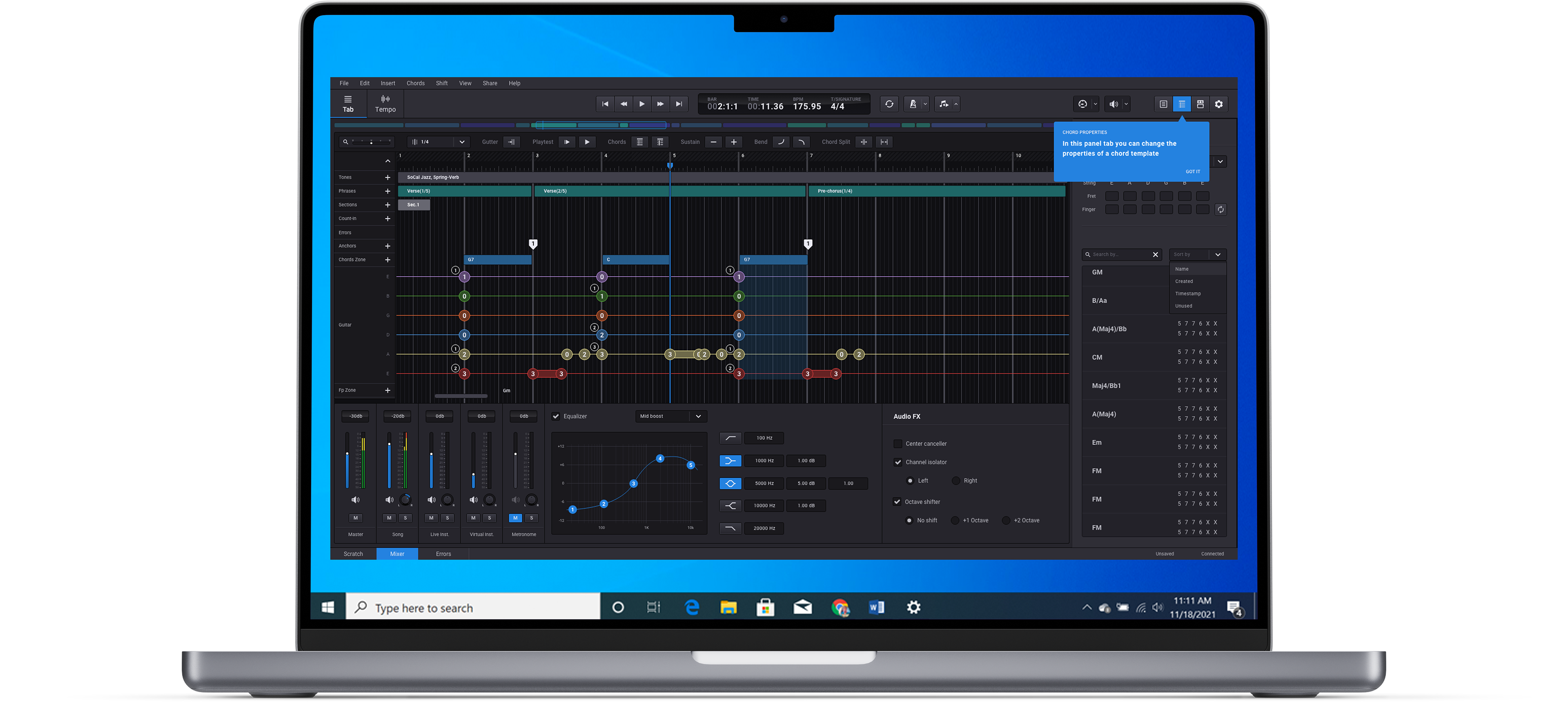The image size is (1568, 702).
Task: Click the speed gauge icon
Action: [x=1082, y=104]
